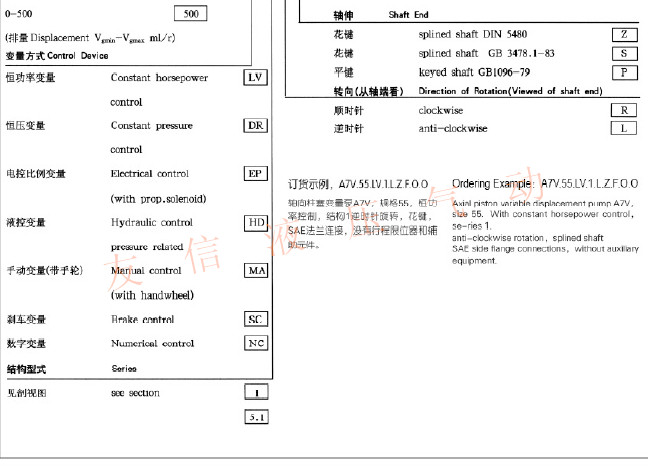Click the boxed code '500'

[191, 14]
